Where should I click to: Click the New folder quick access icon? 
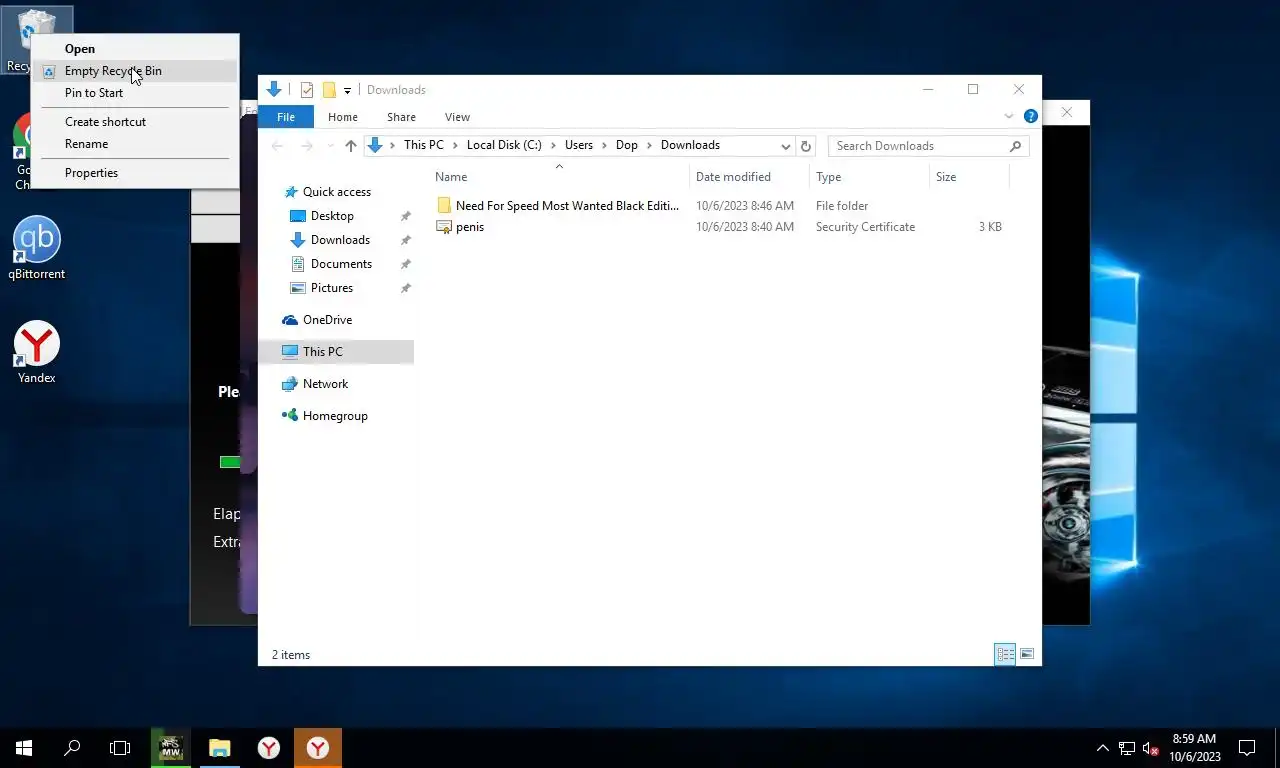[x=329, y=90]
